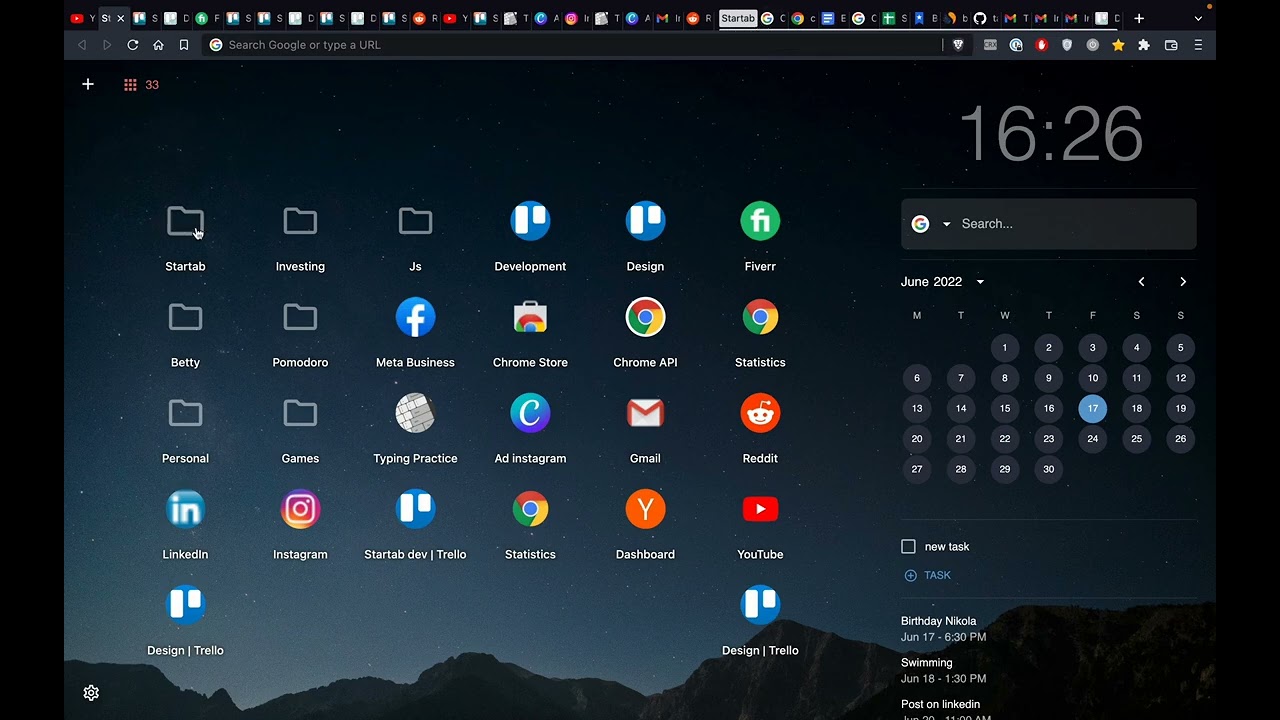Add a new TASK

click(x=928, y=575)
